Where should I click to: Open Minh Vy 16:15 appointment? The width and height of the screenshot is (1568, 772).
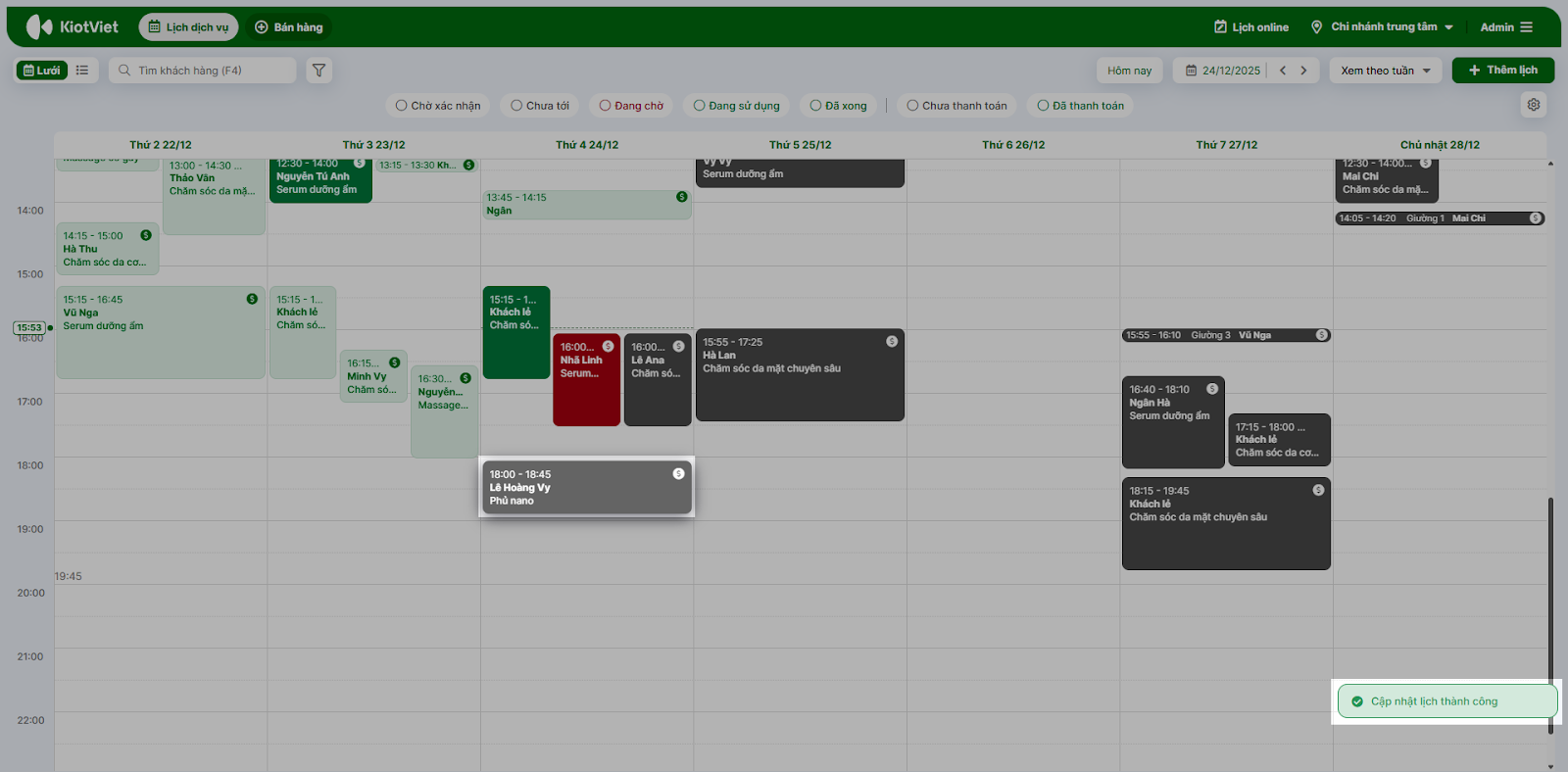(x=373, y=376)
